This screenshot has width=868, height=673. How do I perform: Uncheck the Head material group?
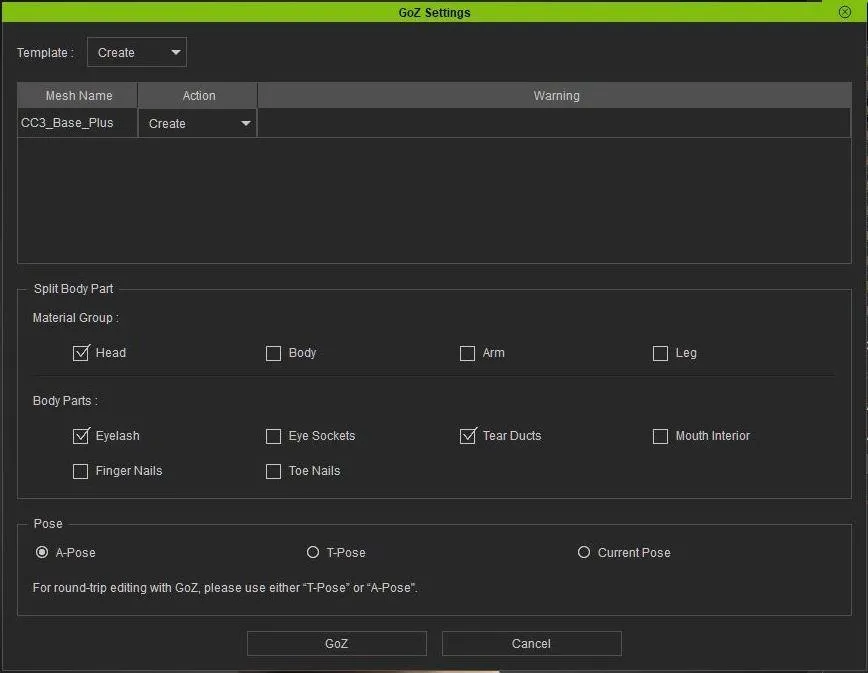coord(81,353)
